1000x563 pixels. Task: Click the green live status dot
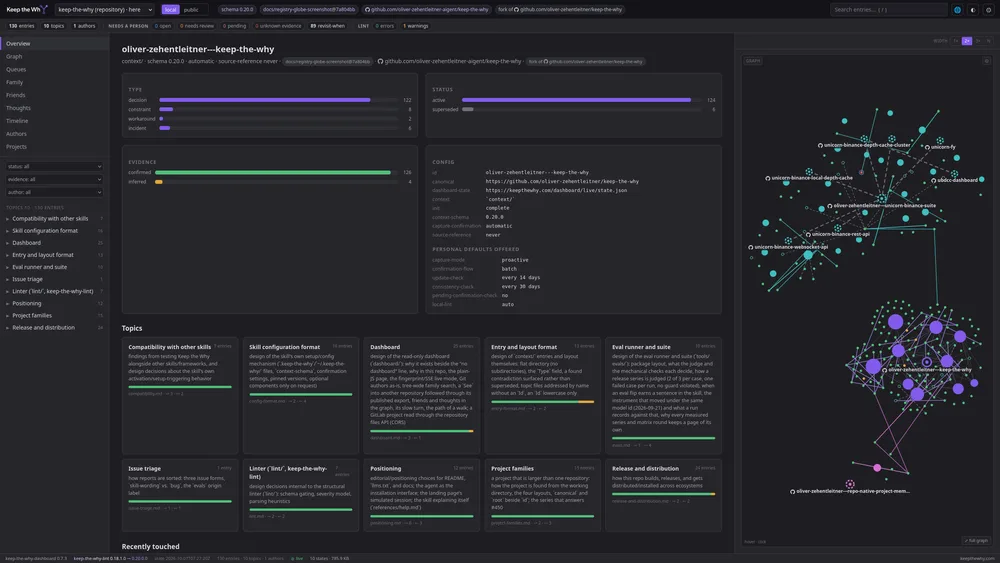point(293,559)
